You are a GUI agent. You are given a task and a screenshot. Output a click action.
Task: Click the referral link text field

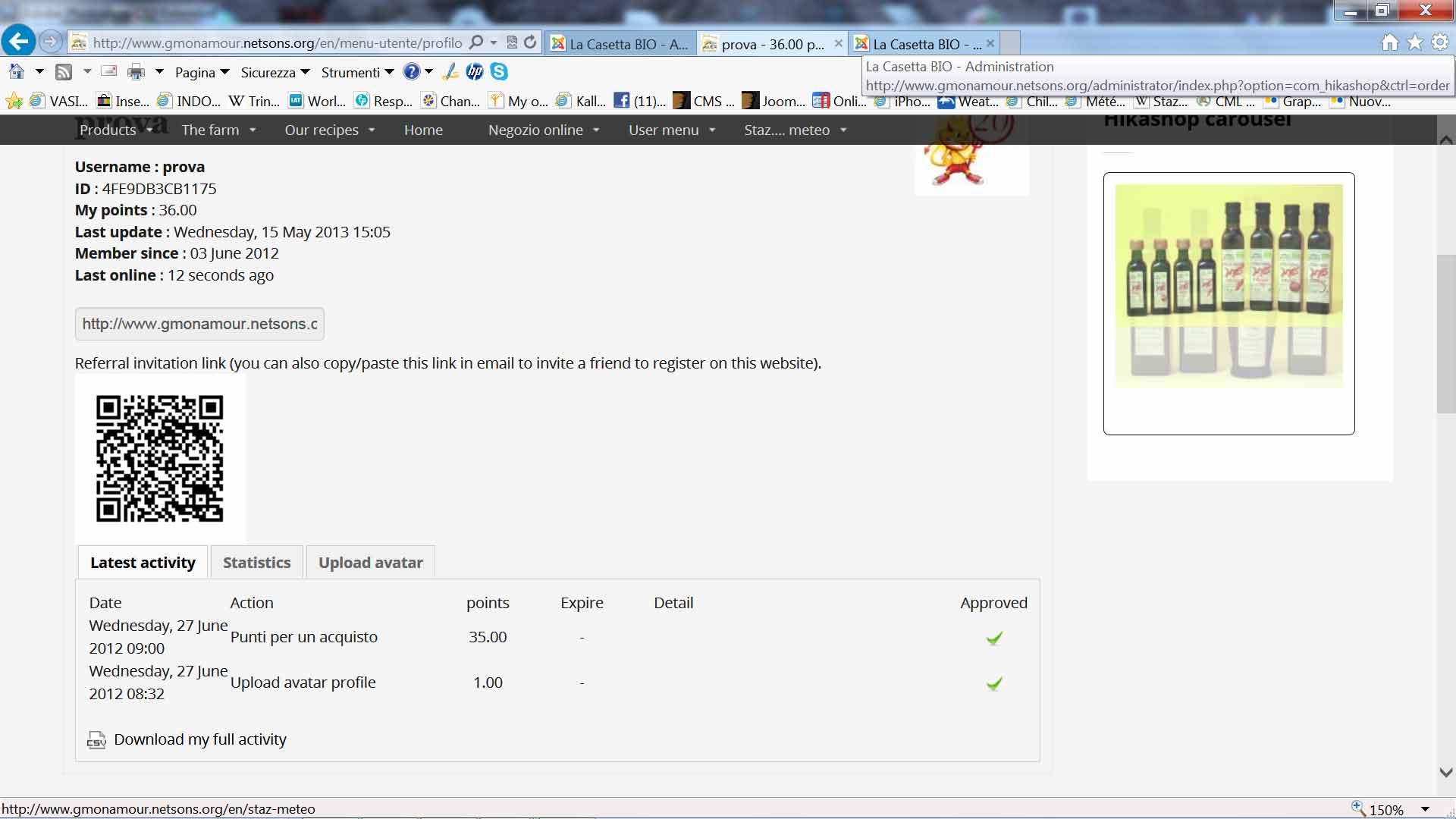(199, 324)
